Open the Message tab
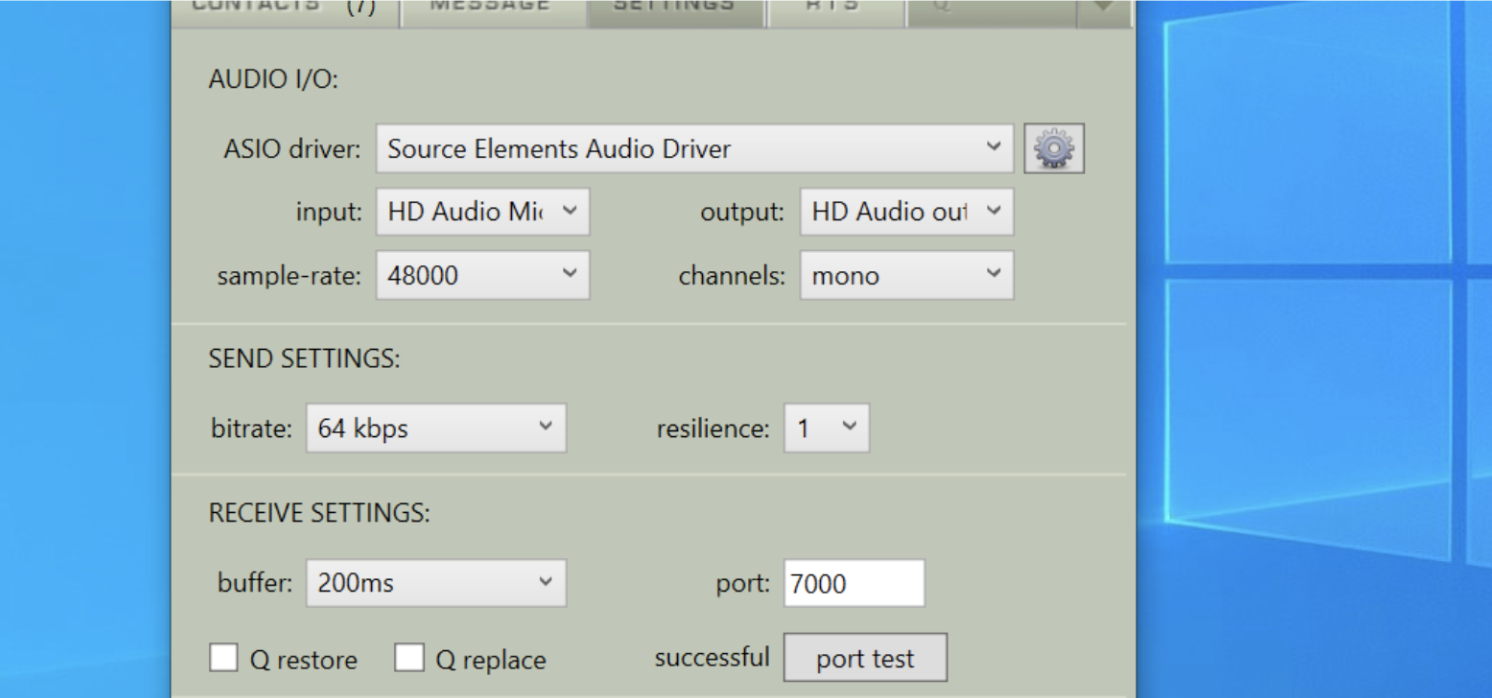This screenshot has width=1492, height=698. pos(490,8)
